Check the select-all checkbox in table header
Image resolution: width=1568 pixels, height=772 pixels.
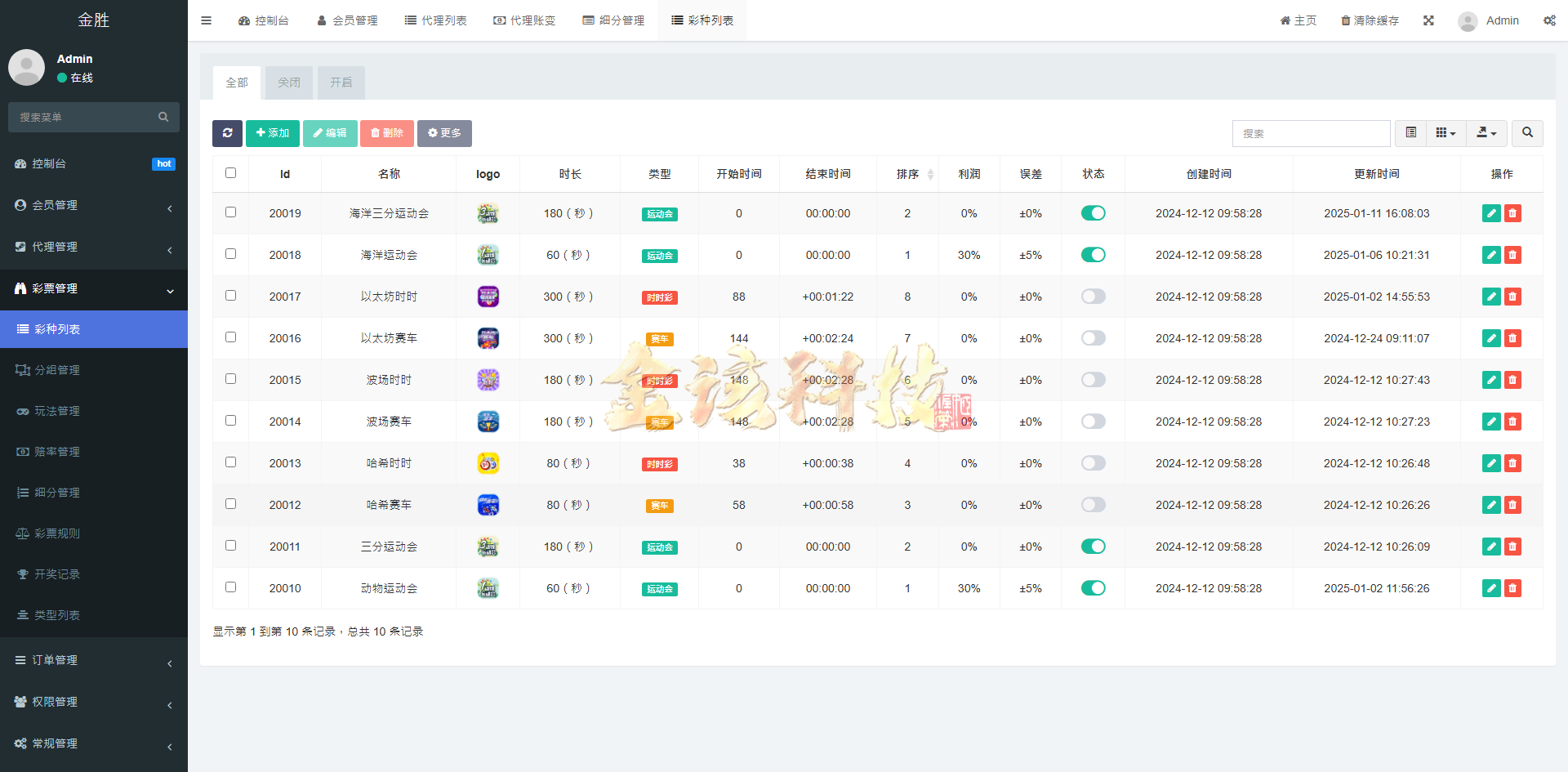pyautogui.click(x=230, y=173)
